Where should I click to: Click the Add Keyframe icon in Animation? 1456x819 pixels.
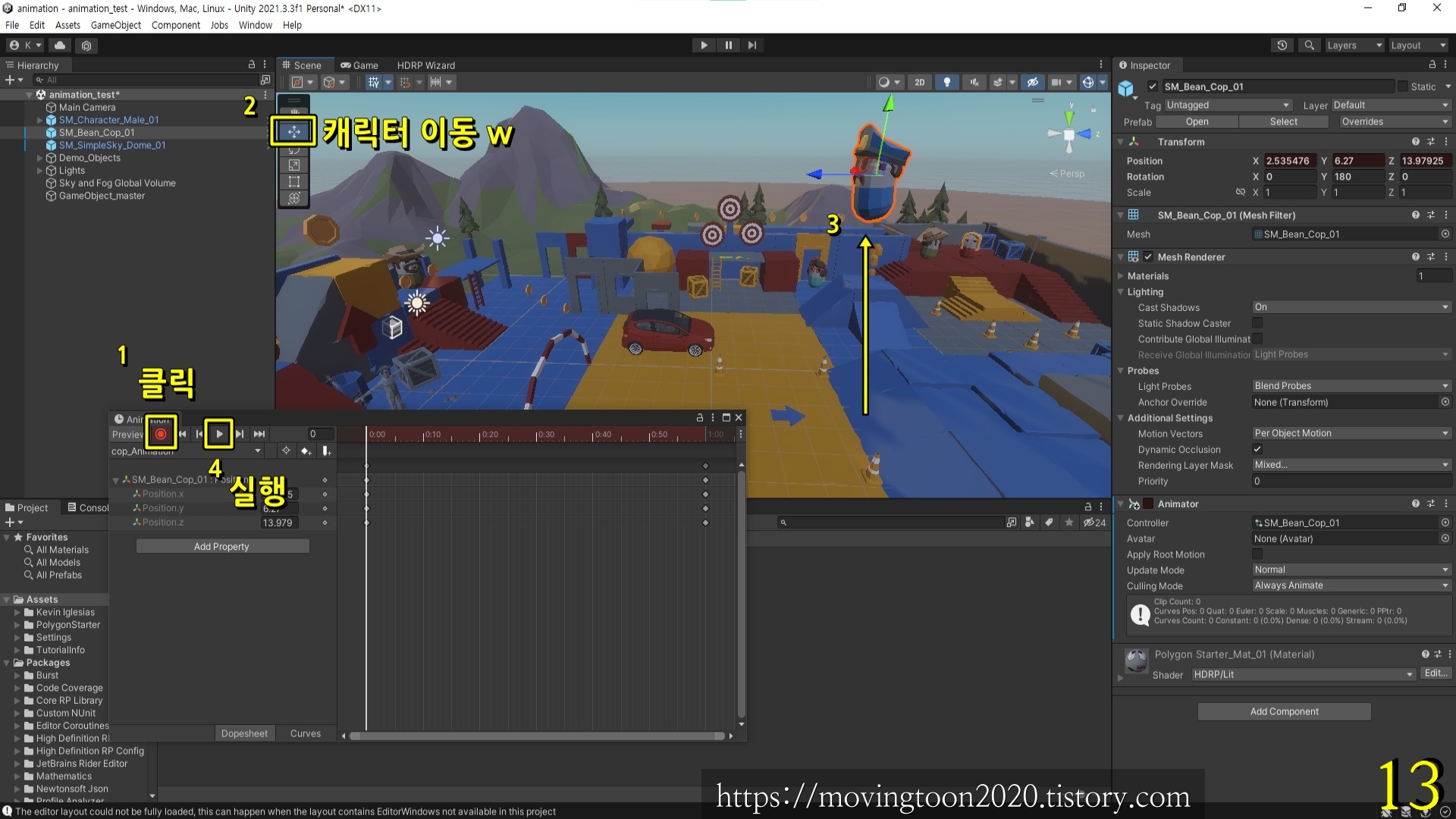[306, 451]
